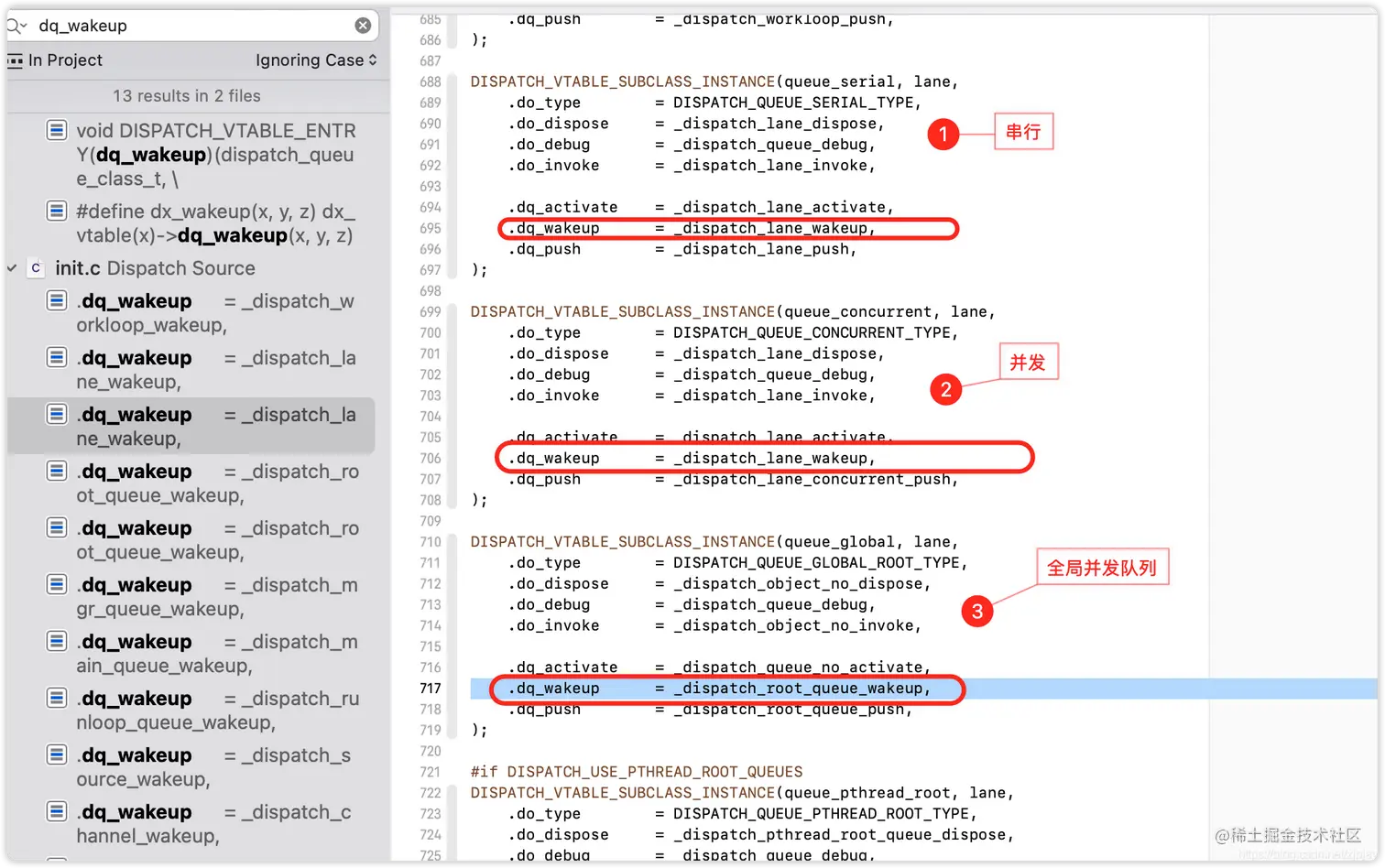Click the dq_wakeup search input field

point(192,26)
